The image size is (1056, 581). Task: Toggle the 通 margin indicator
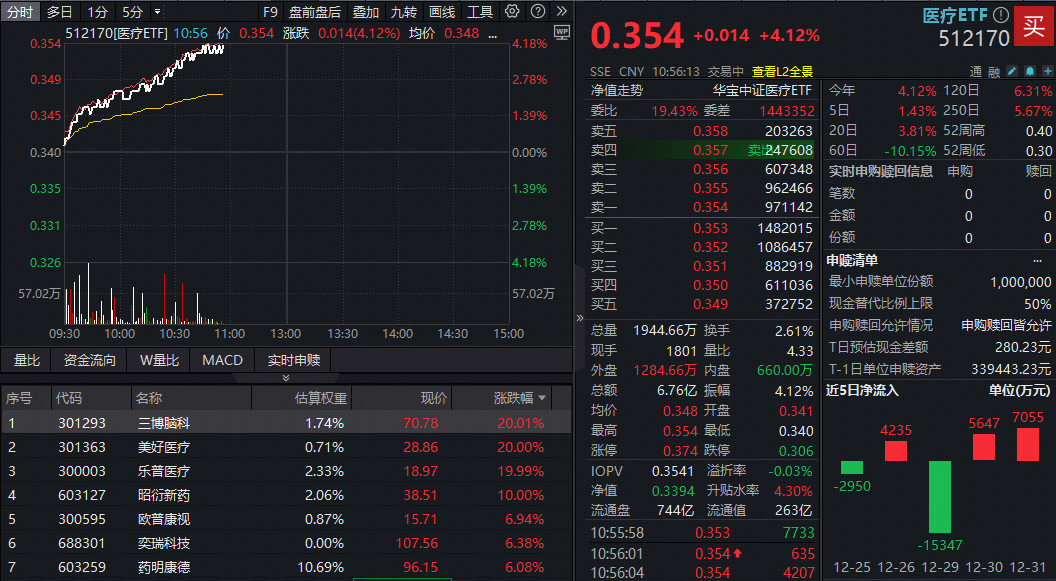click(976, 70)
